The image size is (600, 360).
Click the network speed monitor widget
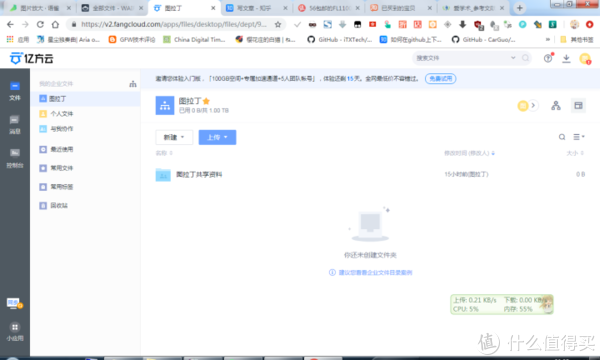coord(502,305)
